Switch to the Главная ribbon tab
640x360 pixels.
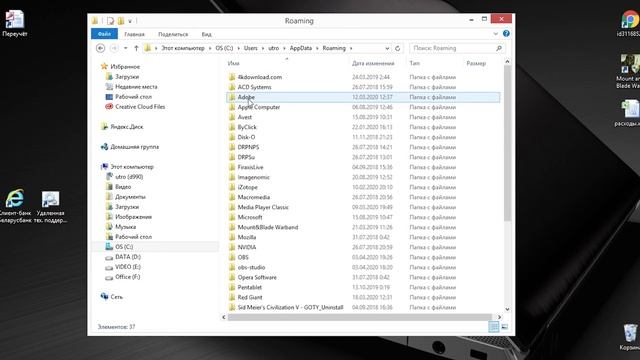(134, 34)
